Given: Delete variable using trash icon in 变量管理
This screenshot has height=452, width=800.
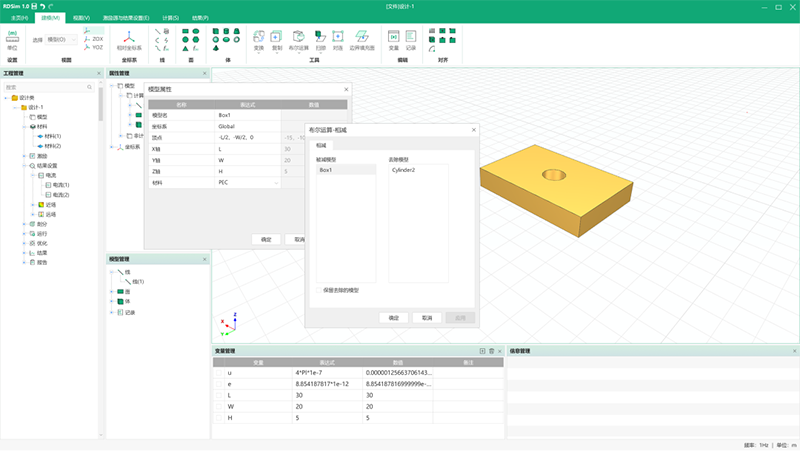Looking at the screenshot, I should (491, 351).
